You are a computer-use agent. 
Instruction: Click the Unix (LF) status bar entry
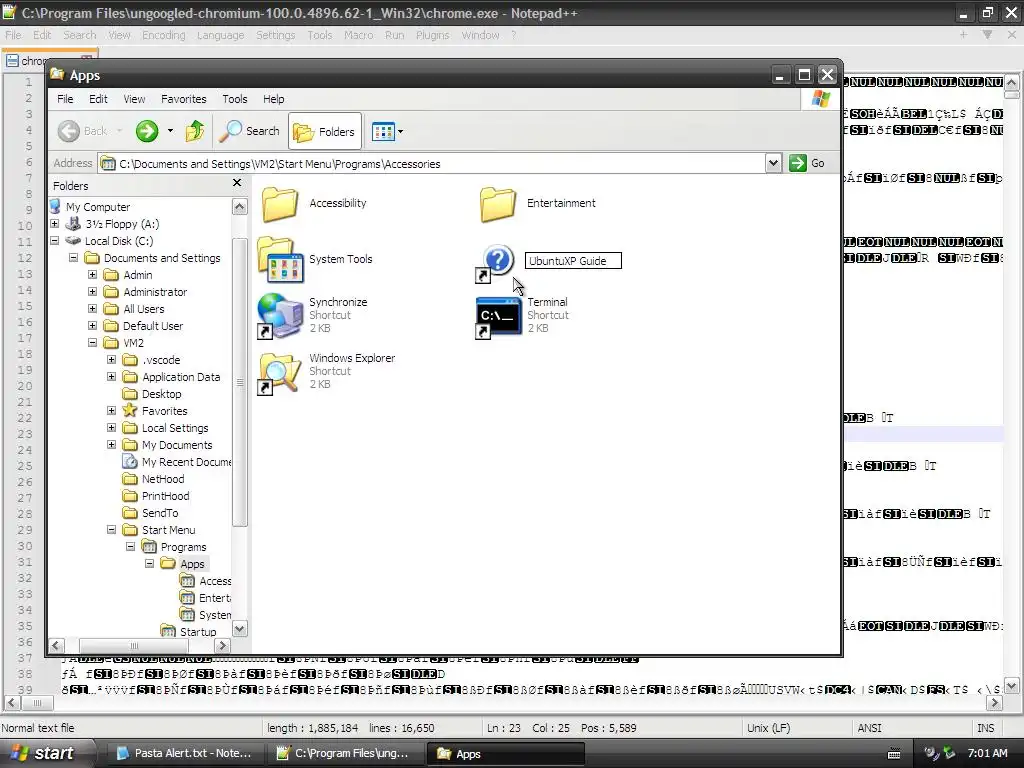click(x=769, y=728)
